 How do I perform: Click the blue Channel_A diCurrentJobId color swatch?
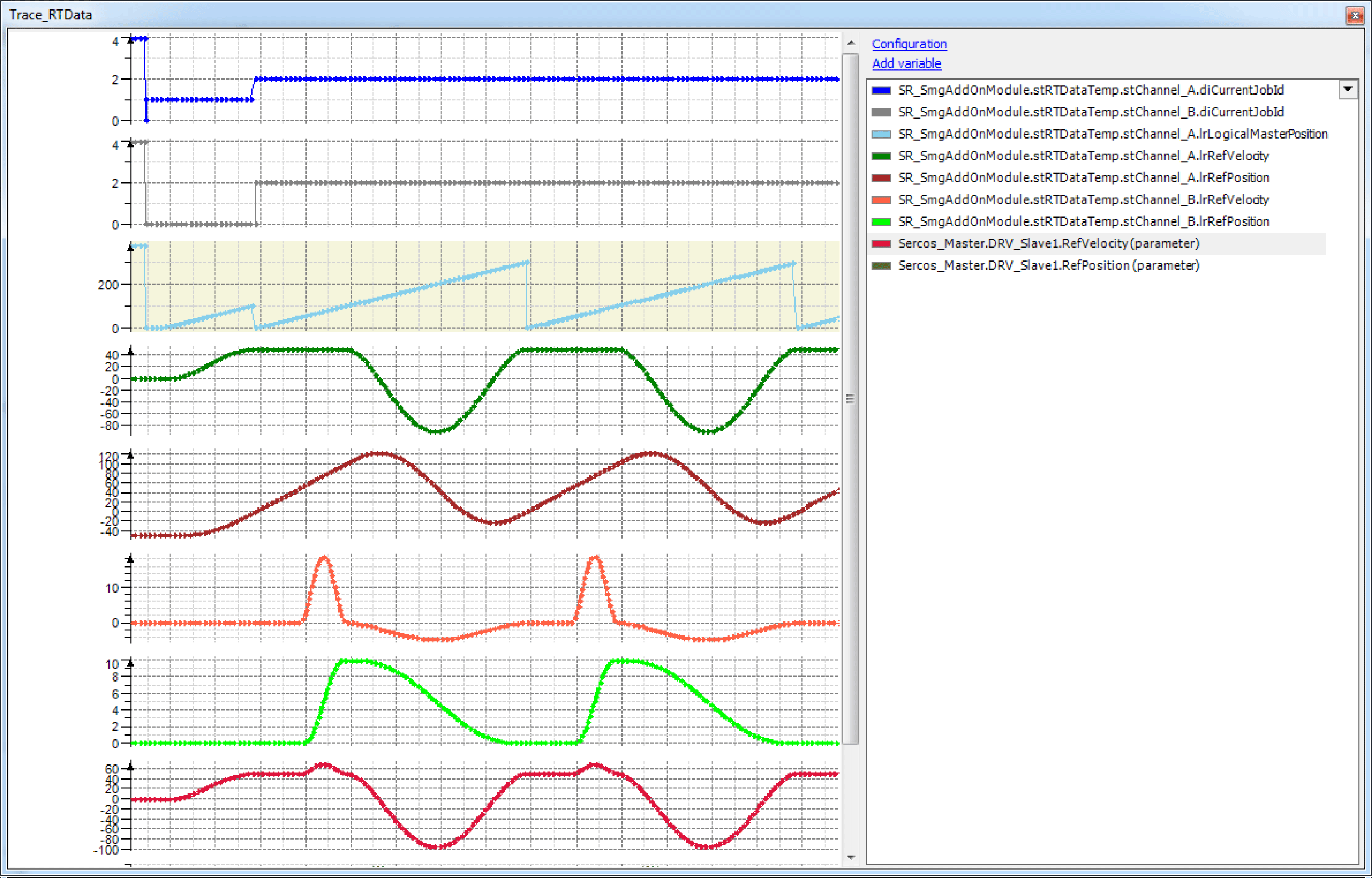click(x=881, y=90)
